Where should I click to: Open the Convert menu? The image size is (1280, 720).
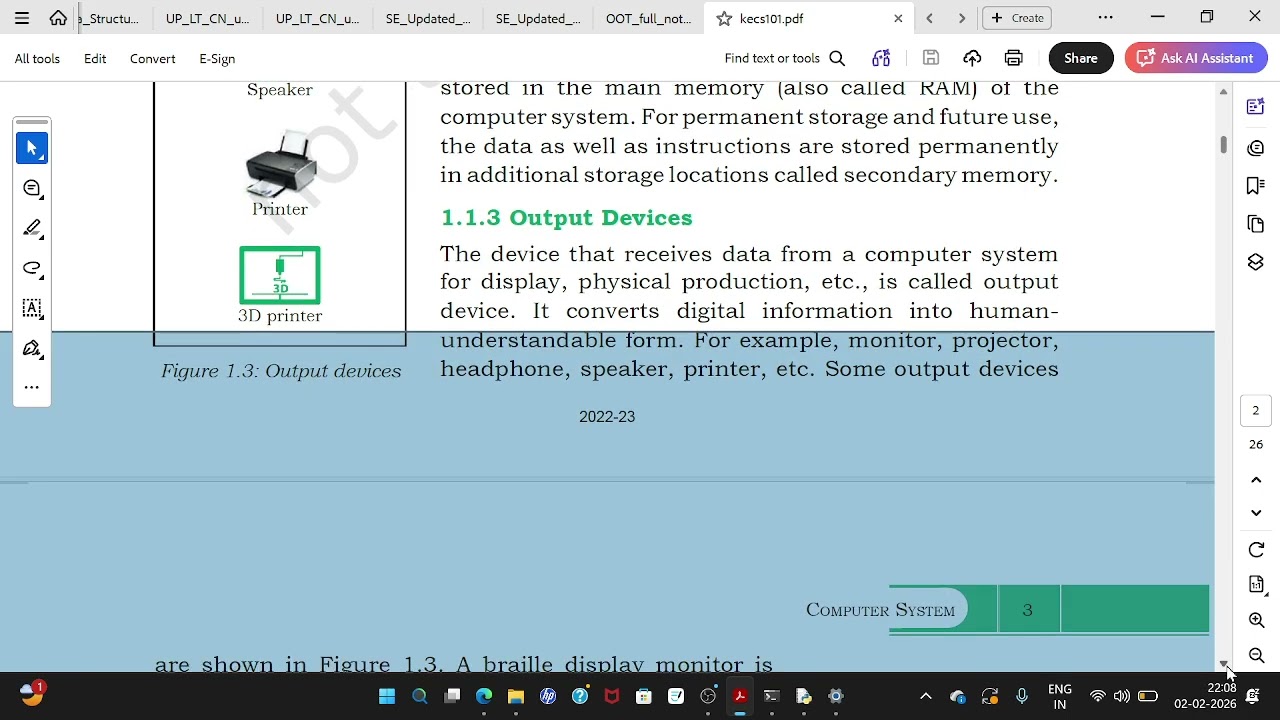[x=152, y=58]
